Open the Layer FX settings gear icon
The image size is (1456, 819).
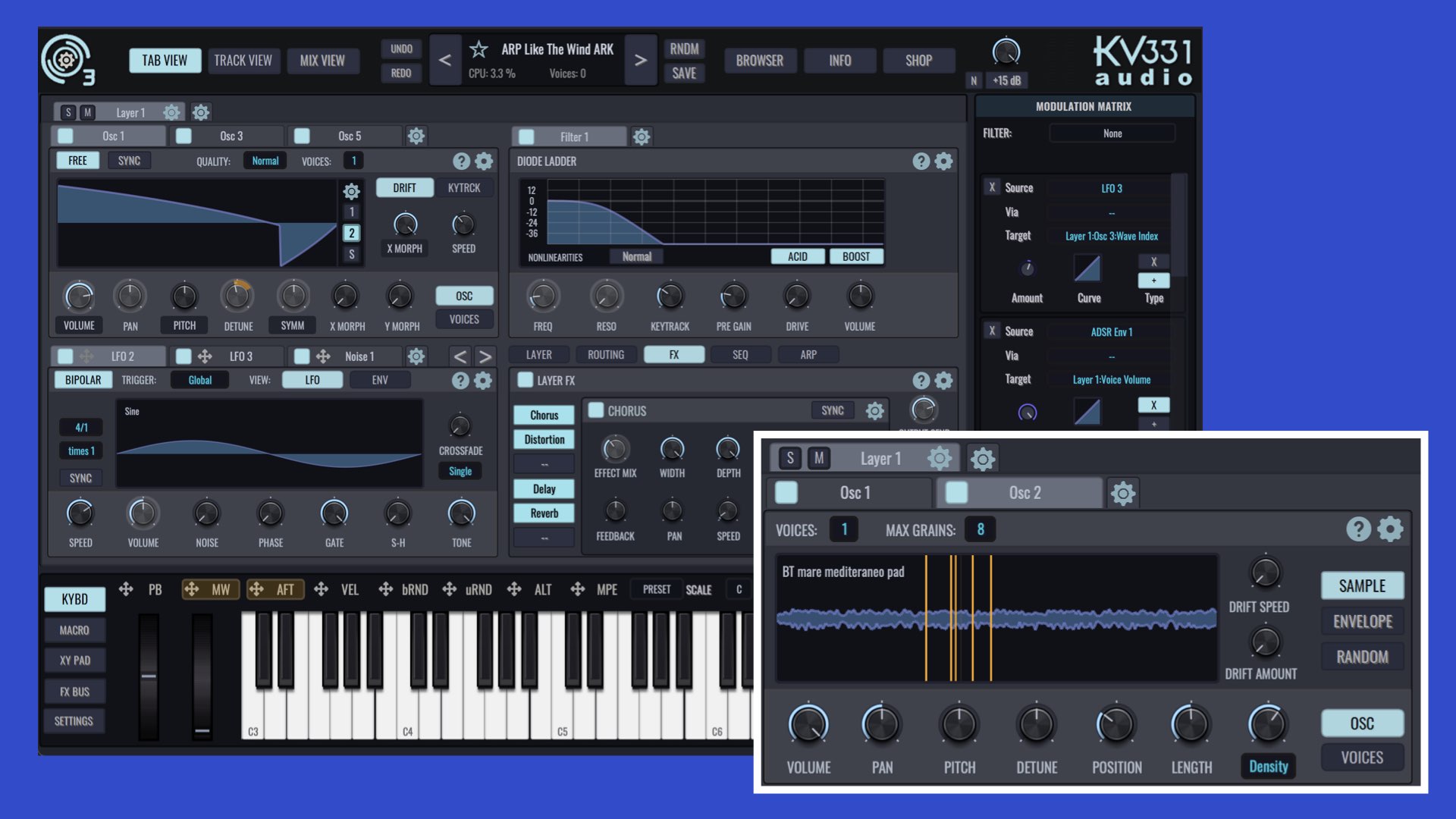coord(943,380)
